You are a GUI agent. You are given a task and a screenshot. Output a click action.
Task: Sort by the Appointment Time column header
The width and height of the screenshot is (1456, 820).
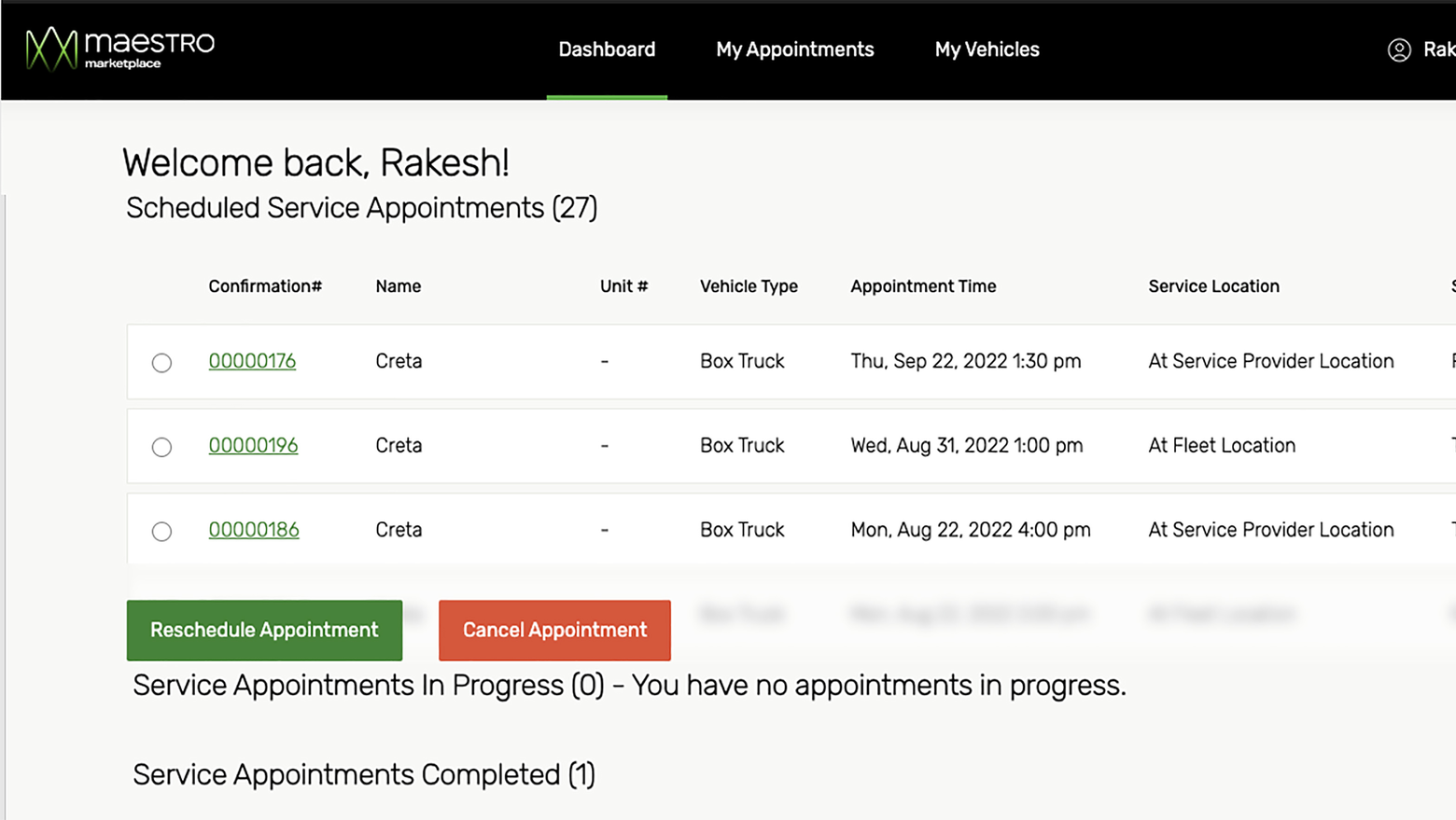point(923,286)
